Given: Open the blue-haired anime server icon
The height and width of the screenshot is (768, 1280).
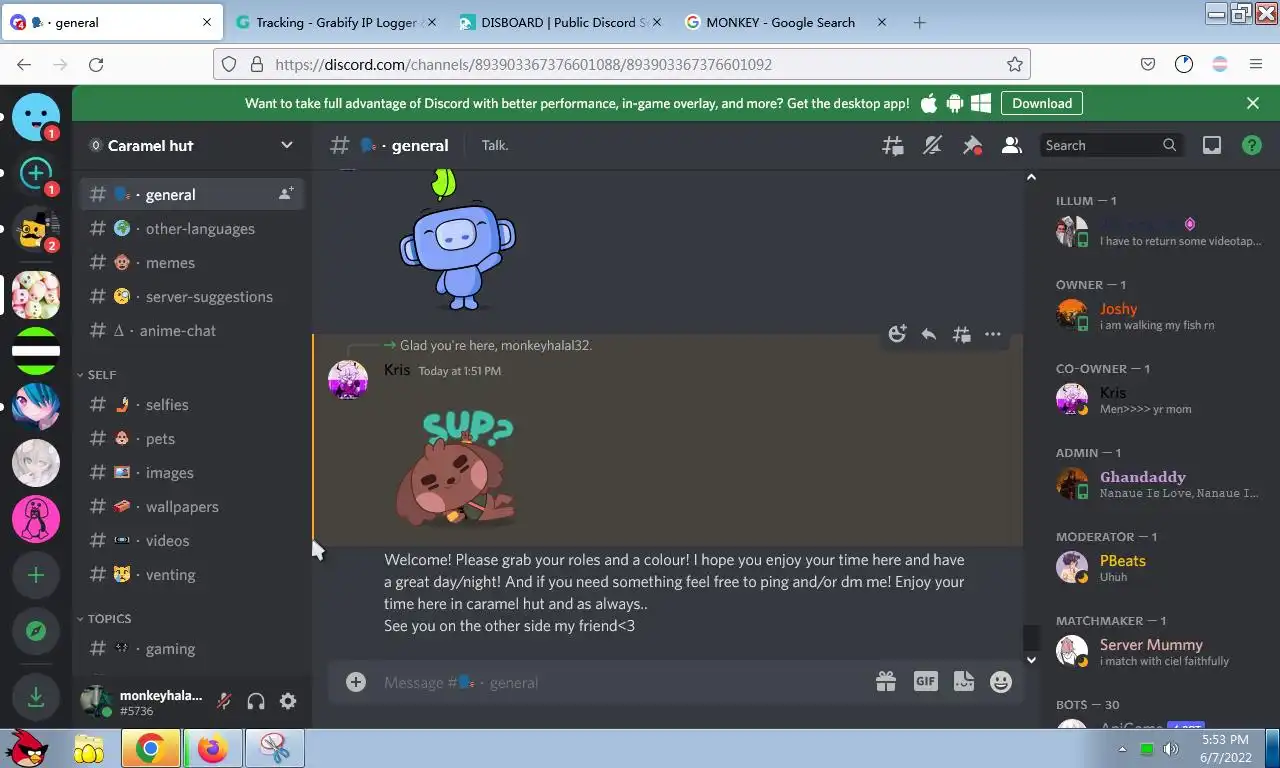Looking at the screenshot, I should (36, 407).
